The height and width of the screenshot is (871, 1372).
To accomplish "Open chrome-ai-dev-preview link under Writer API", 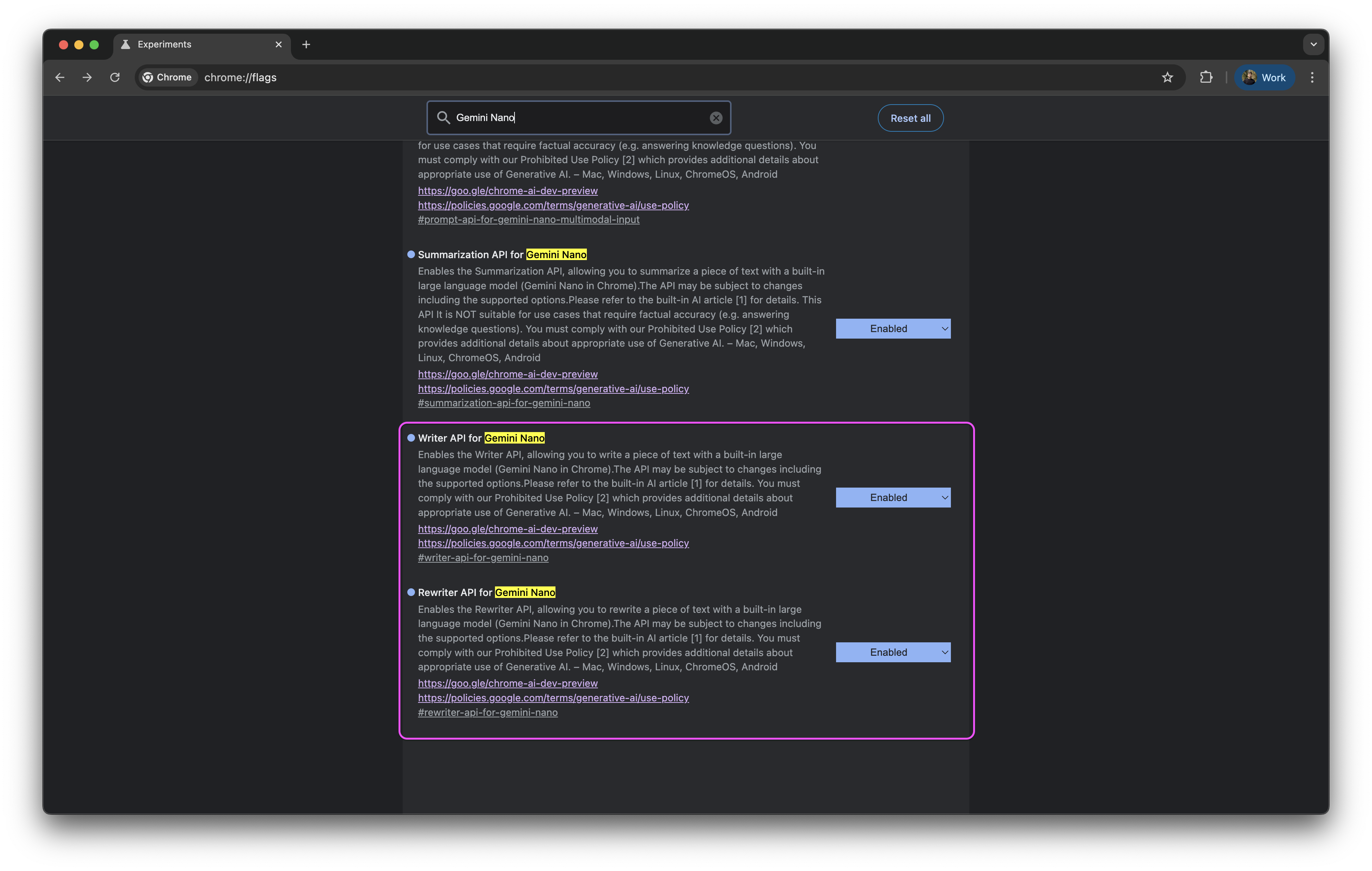I will (508, 529).
